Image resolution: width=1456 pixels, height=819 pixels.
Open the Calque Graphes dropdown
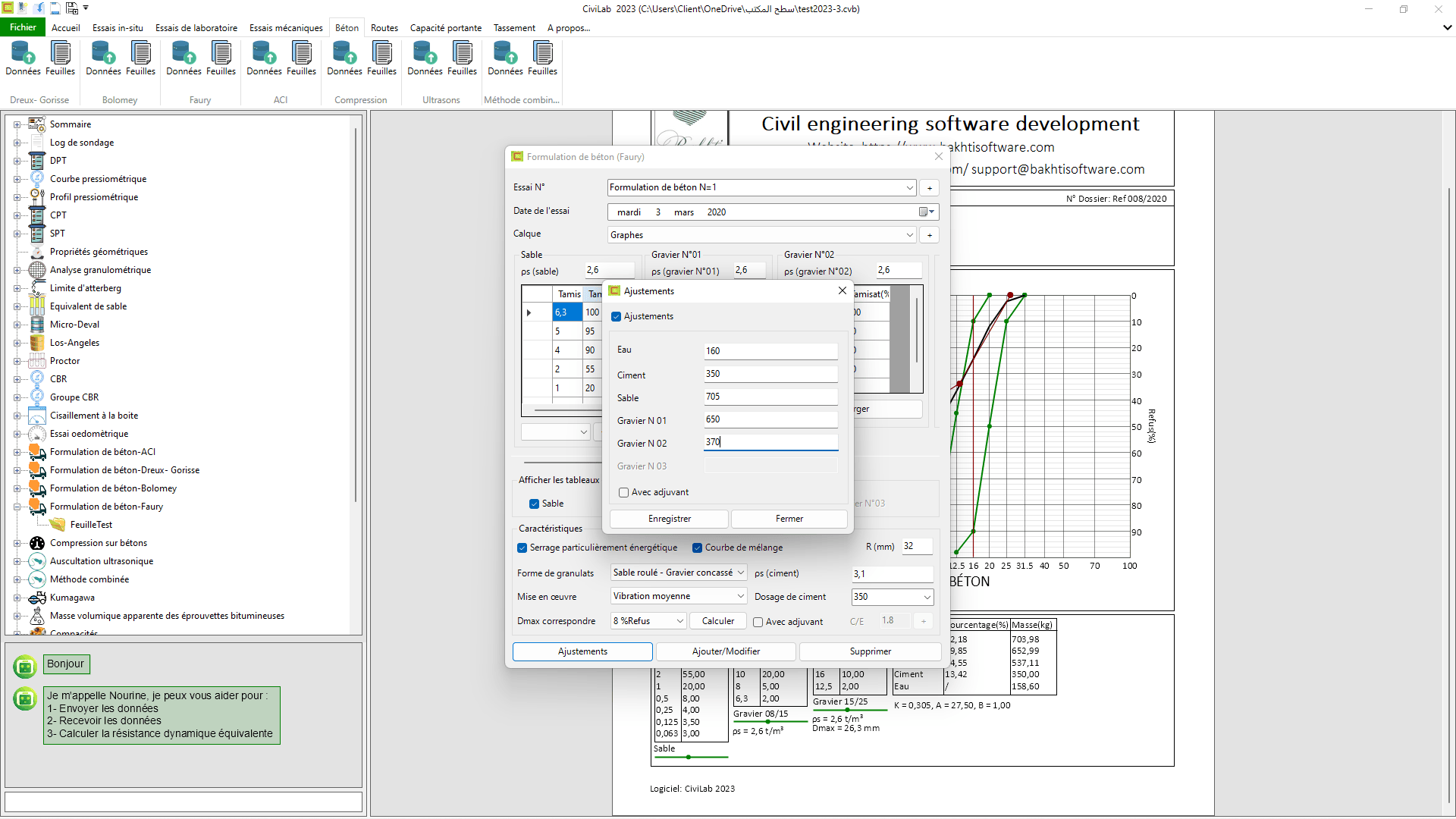click(909, 236)
